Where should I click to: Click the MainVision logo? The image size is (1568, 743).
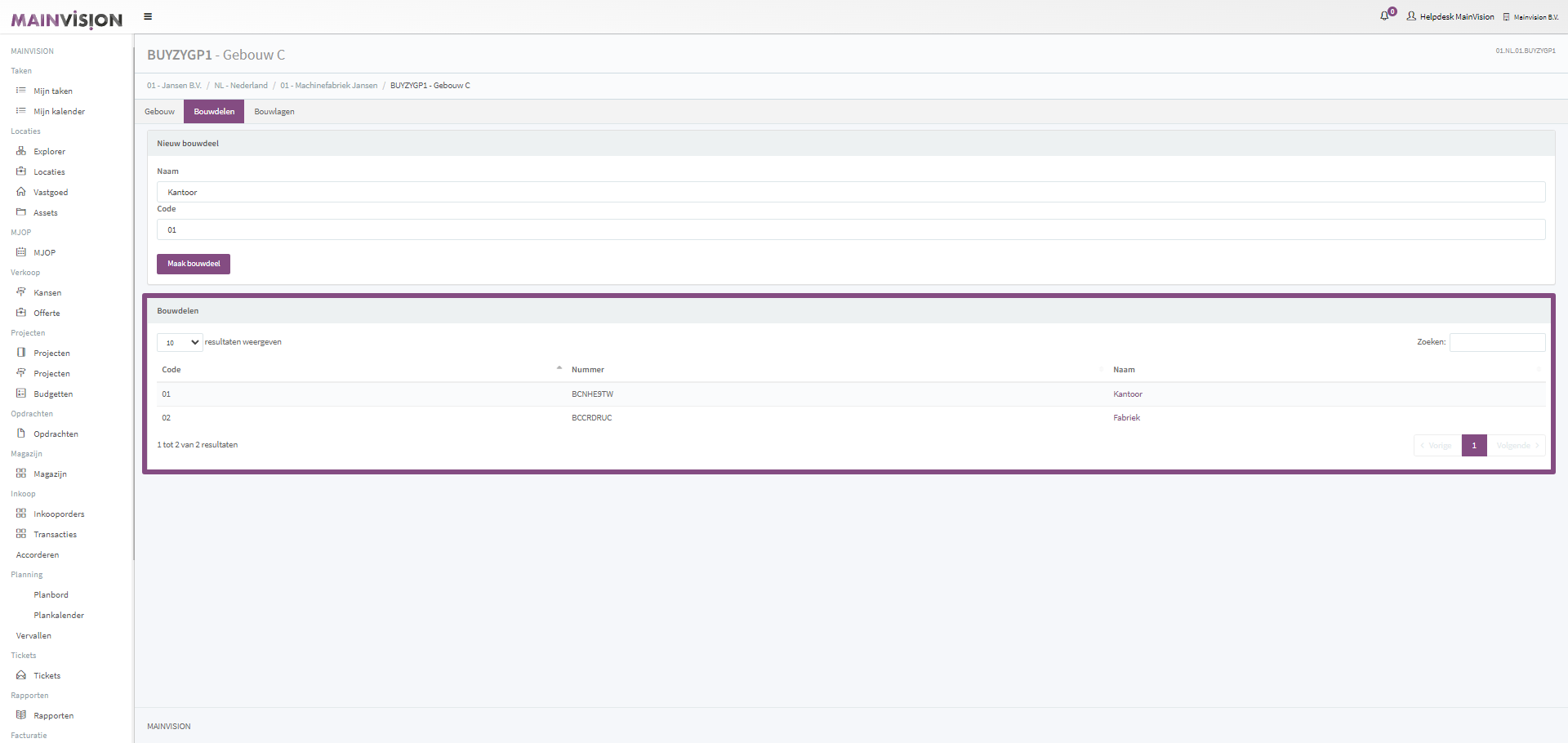(x=66, y=20)
